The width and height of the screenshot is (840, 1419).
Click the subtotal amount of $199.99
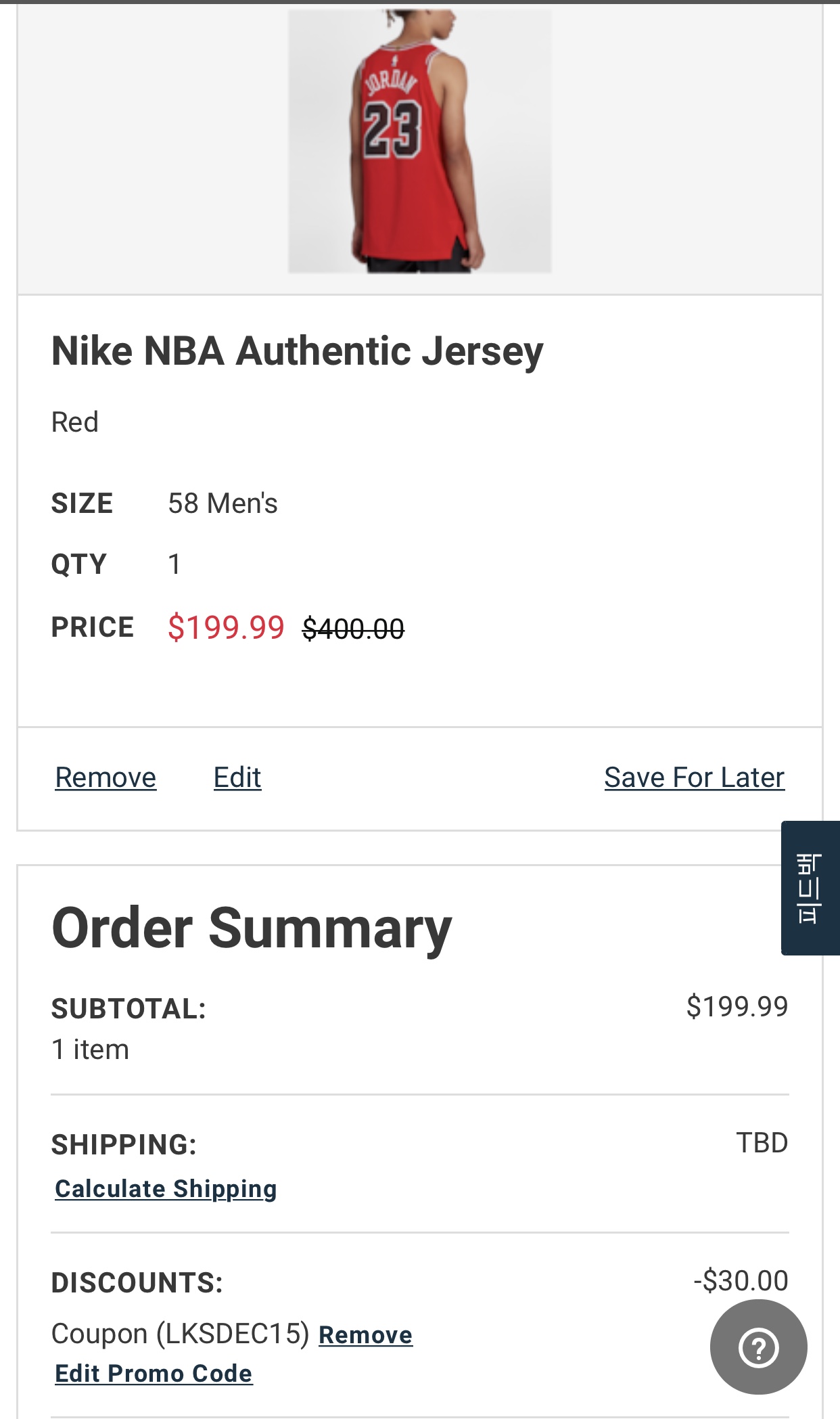(737, 1007)
